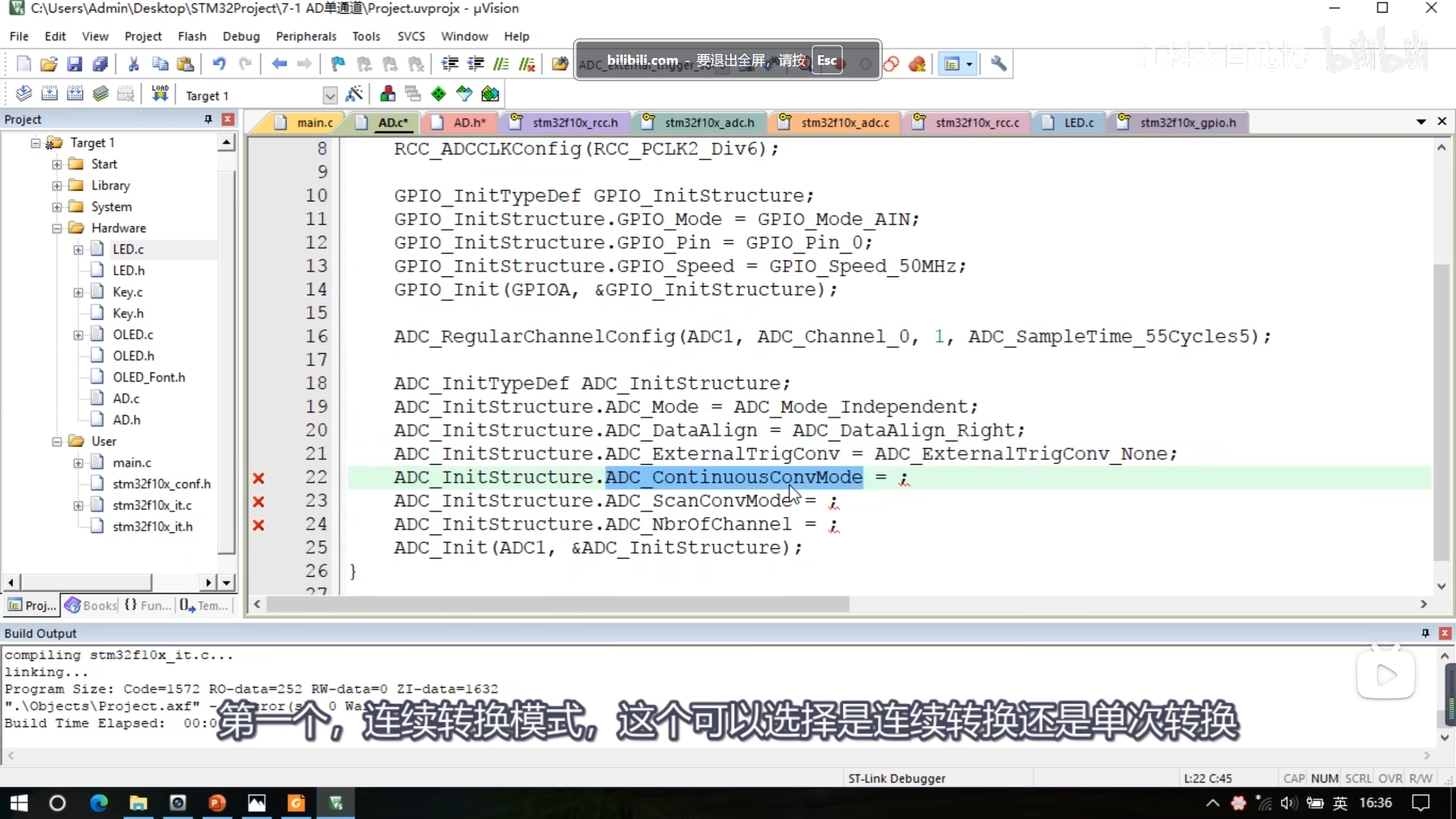Open the editor tab list dropdown
This screenshot has height=819, width=1456.
(x=1421, y=122)
